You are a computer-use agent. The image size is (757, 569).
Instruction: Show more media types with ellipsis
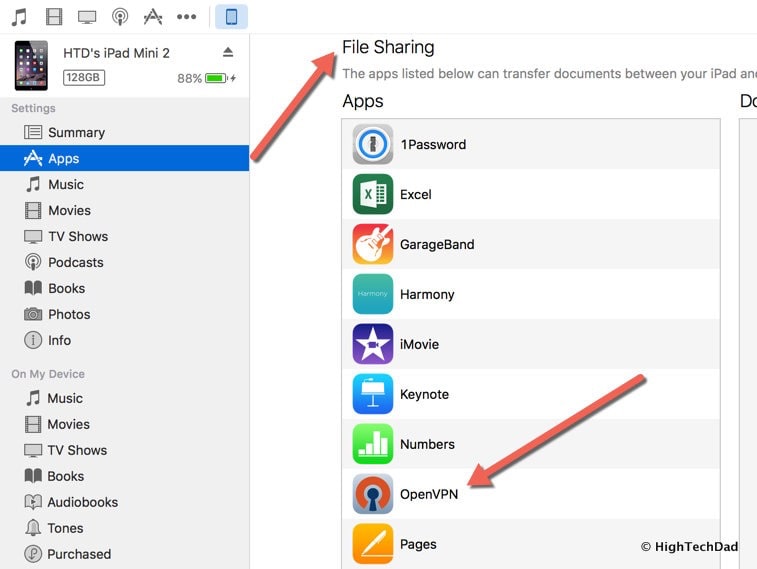(x=186, y=17)
